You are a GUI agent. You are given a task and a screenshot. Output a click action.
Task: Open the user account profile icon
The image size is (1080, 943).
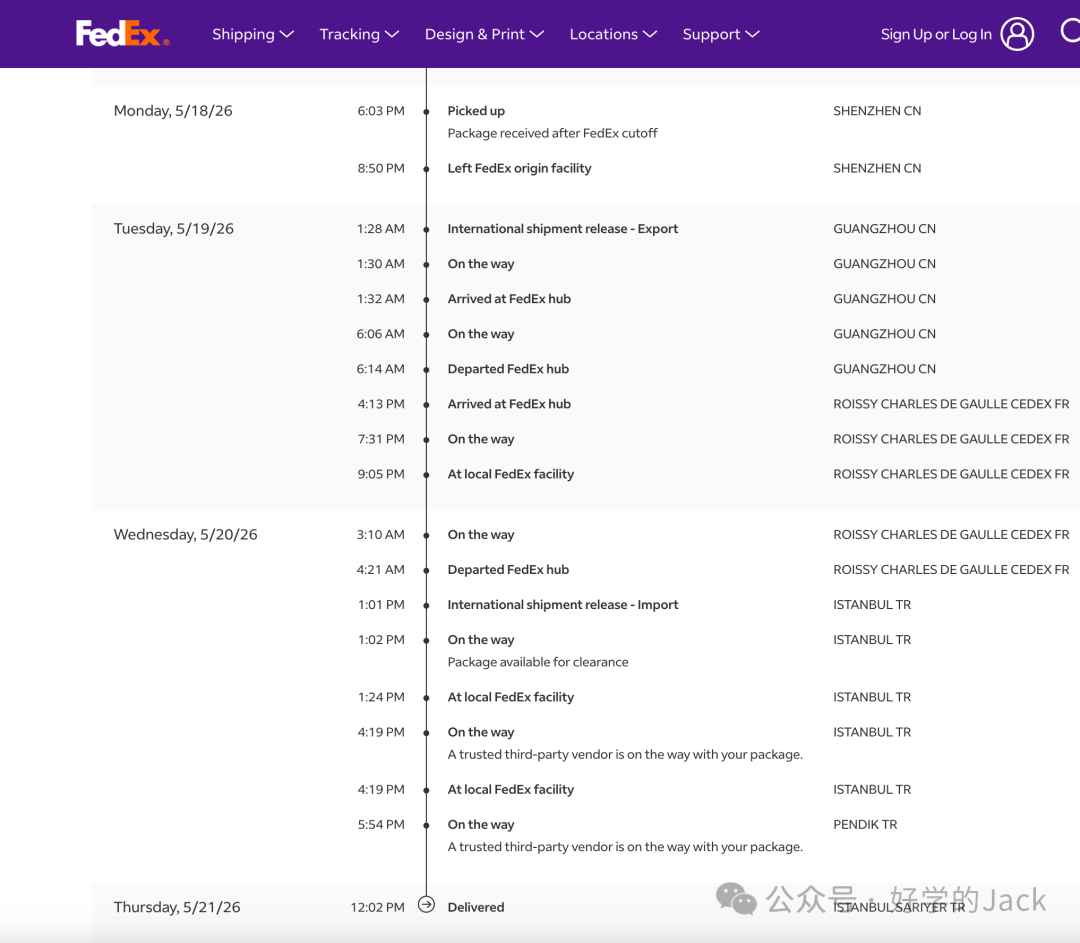tap(1017, 34)
